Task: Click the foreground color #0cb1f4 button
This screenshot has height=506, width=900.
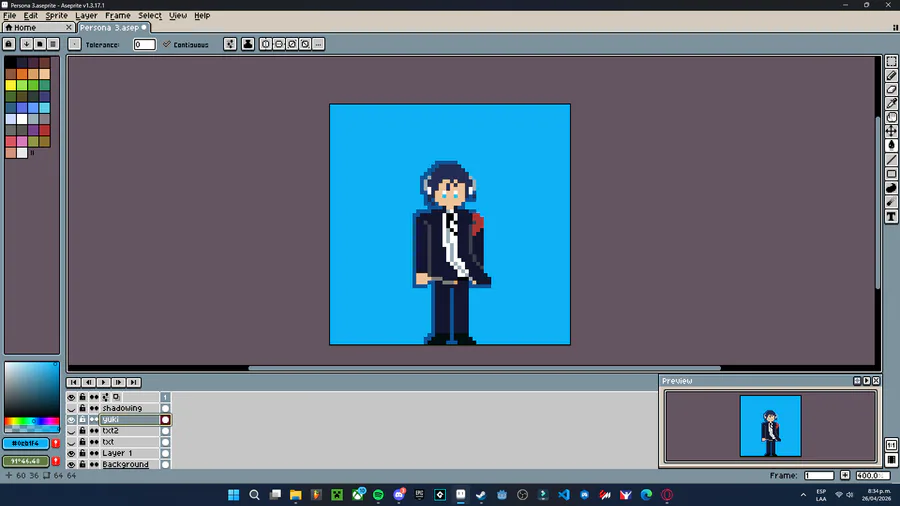Action: [26, 443]
